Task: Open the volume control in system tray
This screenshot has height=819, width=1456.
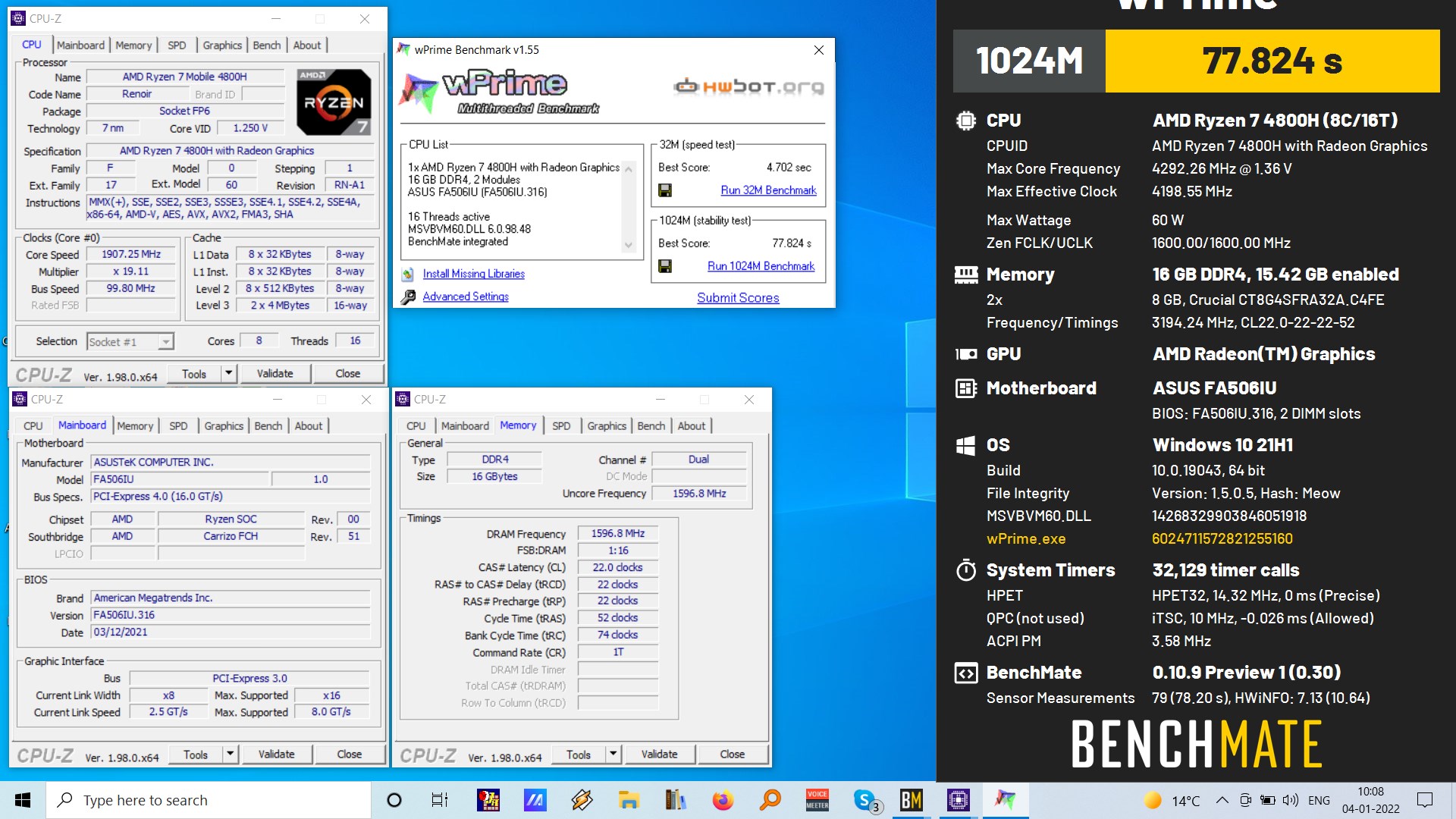Action: click(x=1290, y=800)
